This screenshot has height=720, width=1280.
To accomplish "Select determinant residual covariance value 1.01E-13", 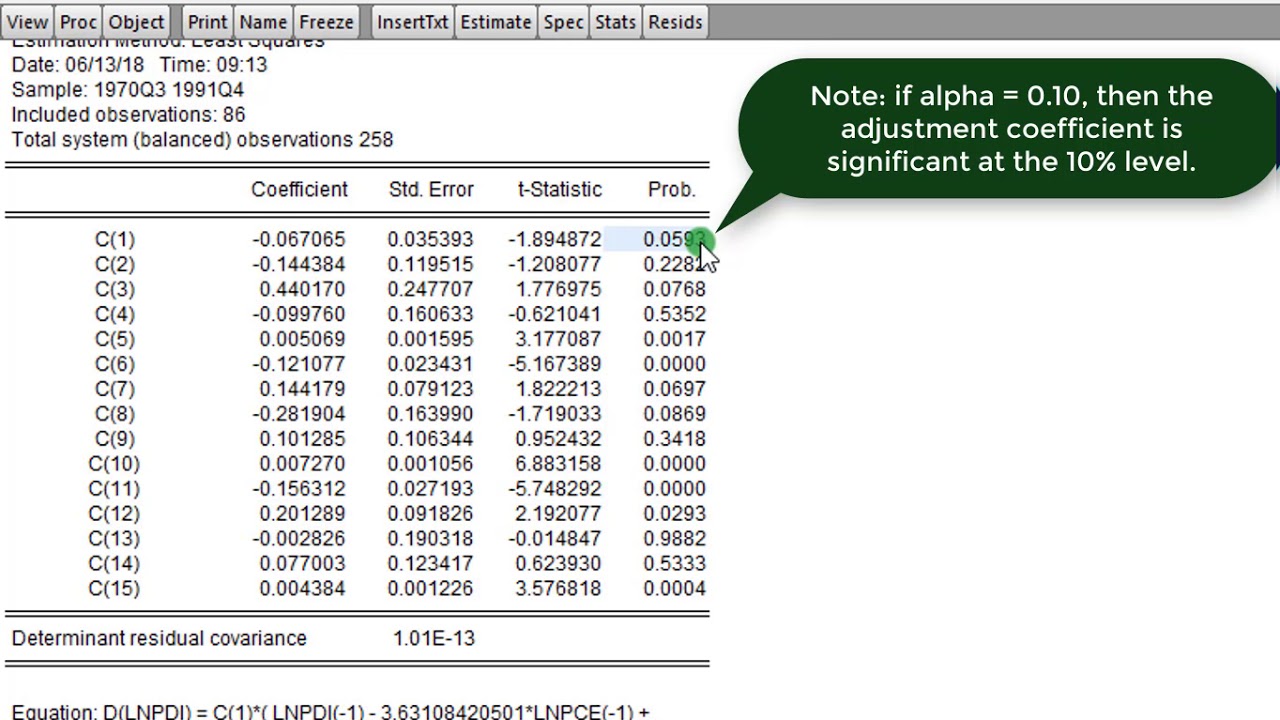I will click(x=434, y=639).
